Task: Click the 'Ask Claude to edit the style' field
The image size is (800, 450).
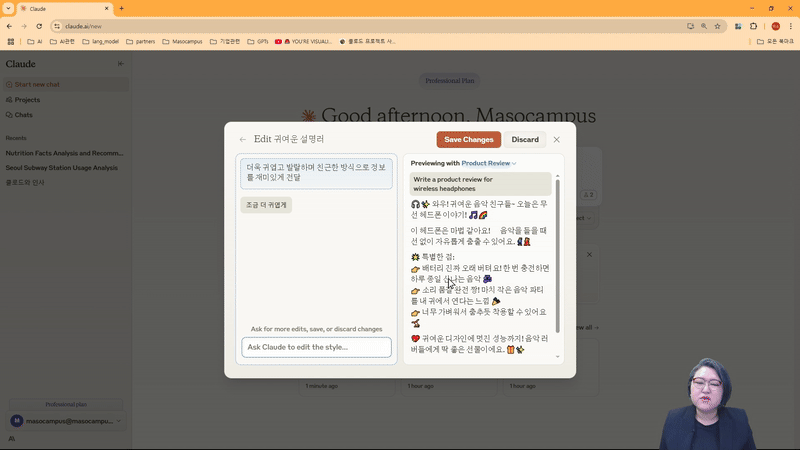Action: coord(316,347)
